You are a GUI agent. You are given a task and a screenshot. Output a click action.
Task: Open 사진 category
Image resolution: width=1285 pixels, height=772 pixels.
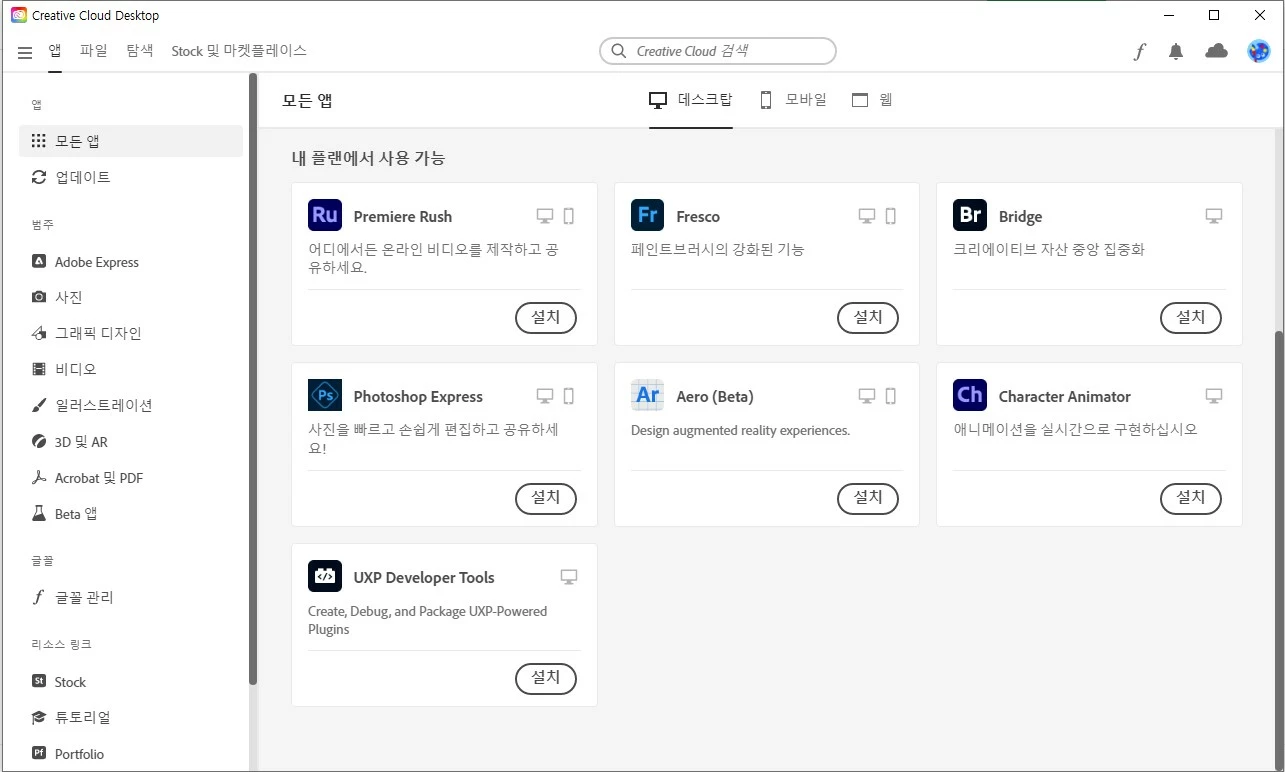pos(131,297)
